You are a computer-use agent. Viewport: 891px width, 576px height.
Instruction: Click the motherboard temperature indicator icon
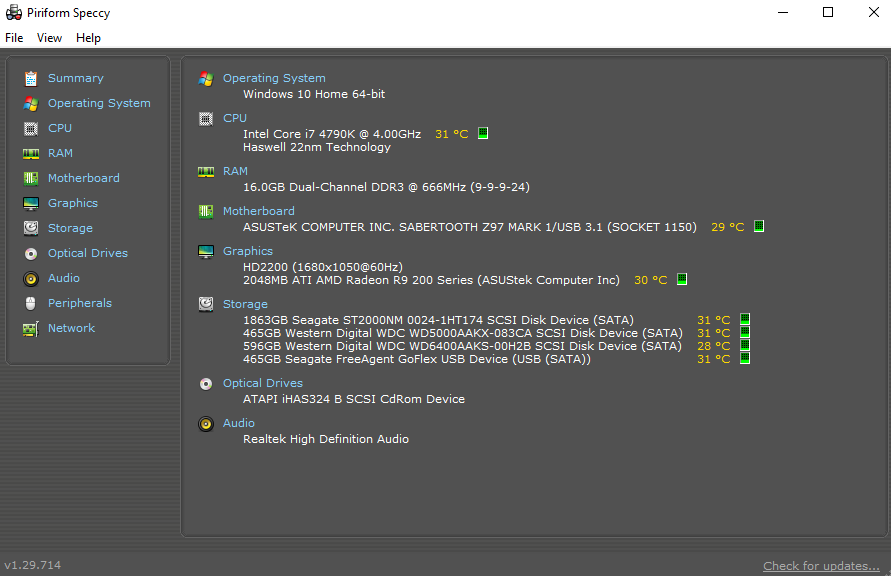759,226
